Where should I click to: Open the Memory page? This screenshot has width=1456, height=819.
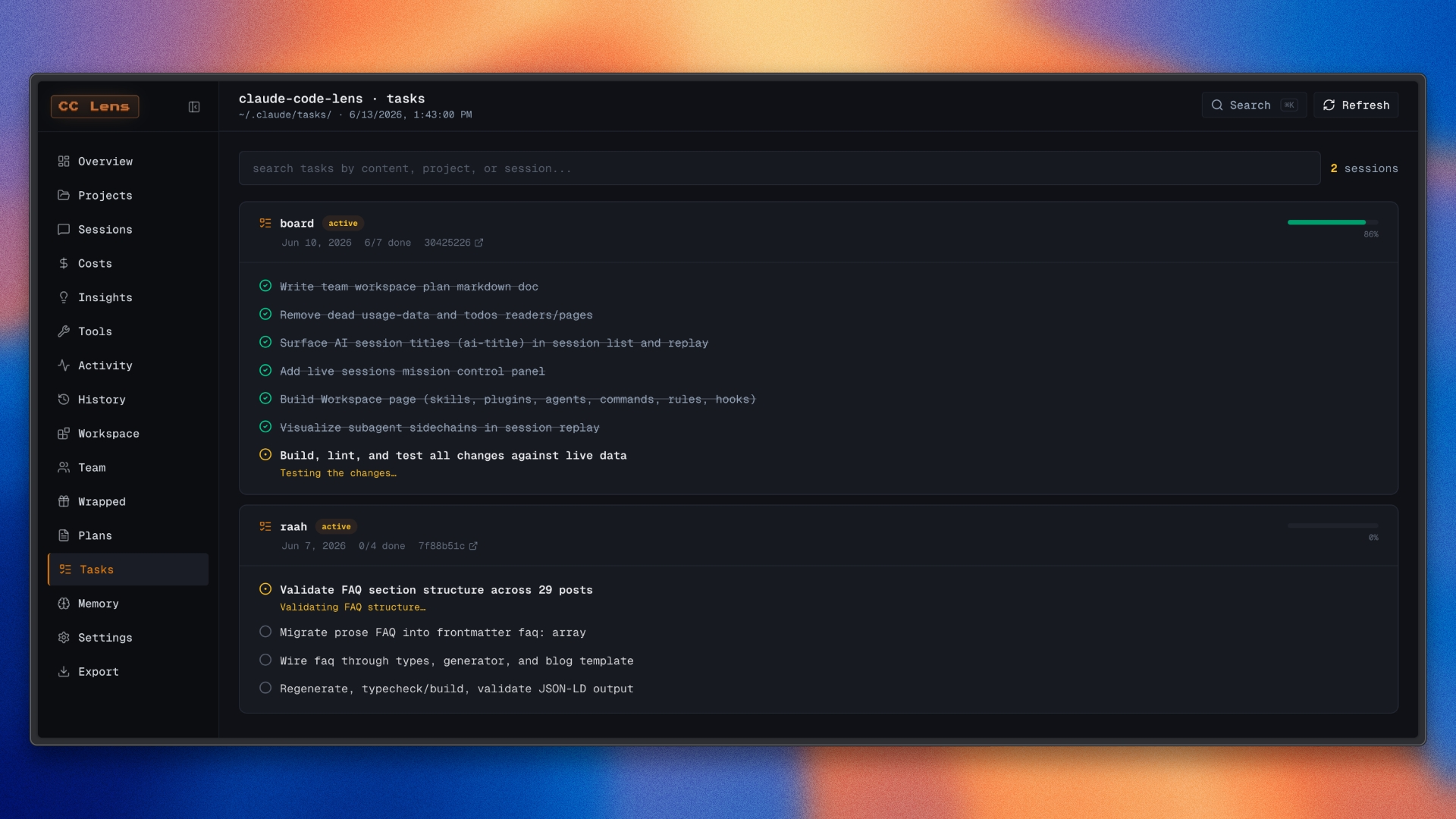click(x=128, y=604)
